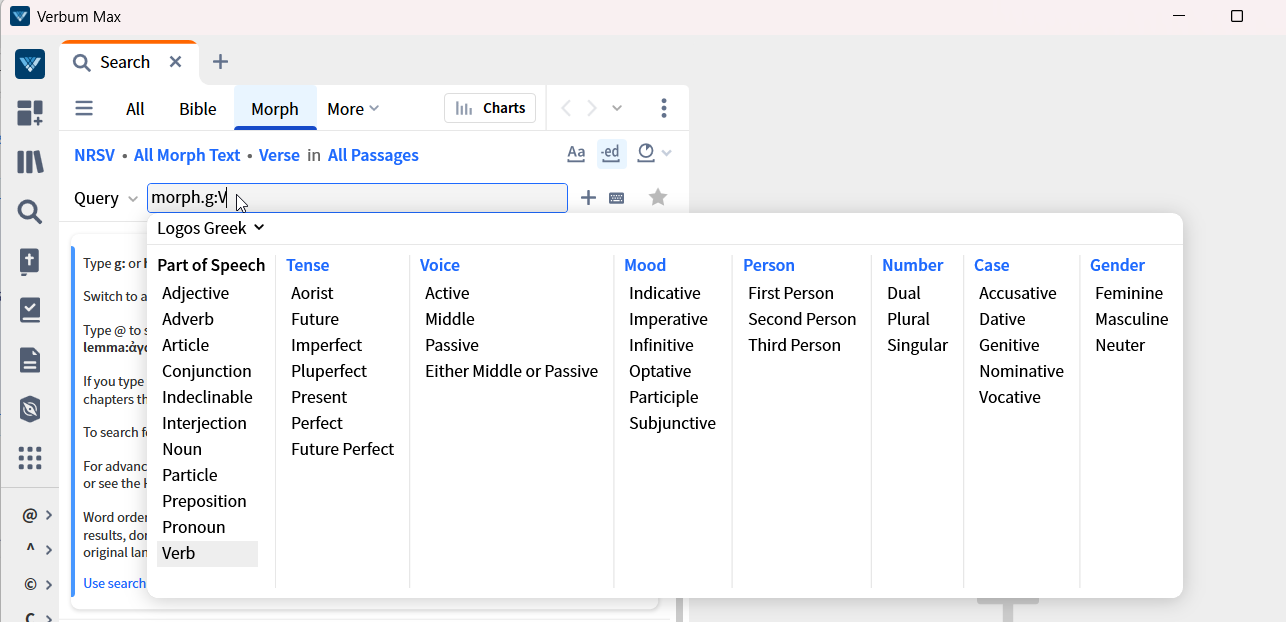Viewport: 1286px width, 622px height.
Task: Choose Aorist under Tense column
Action: tap(312, 293)
